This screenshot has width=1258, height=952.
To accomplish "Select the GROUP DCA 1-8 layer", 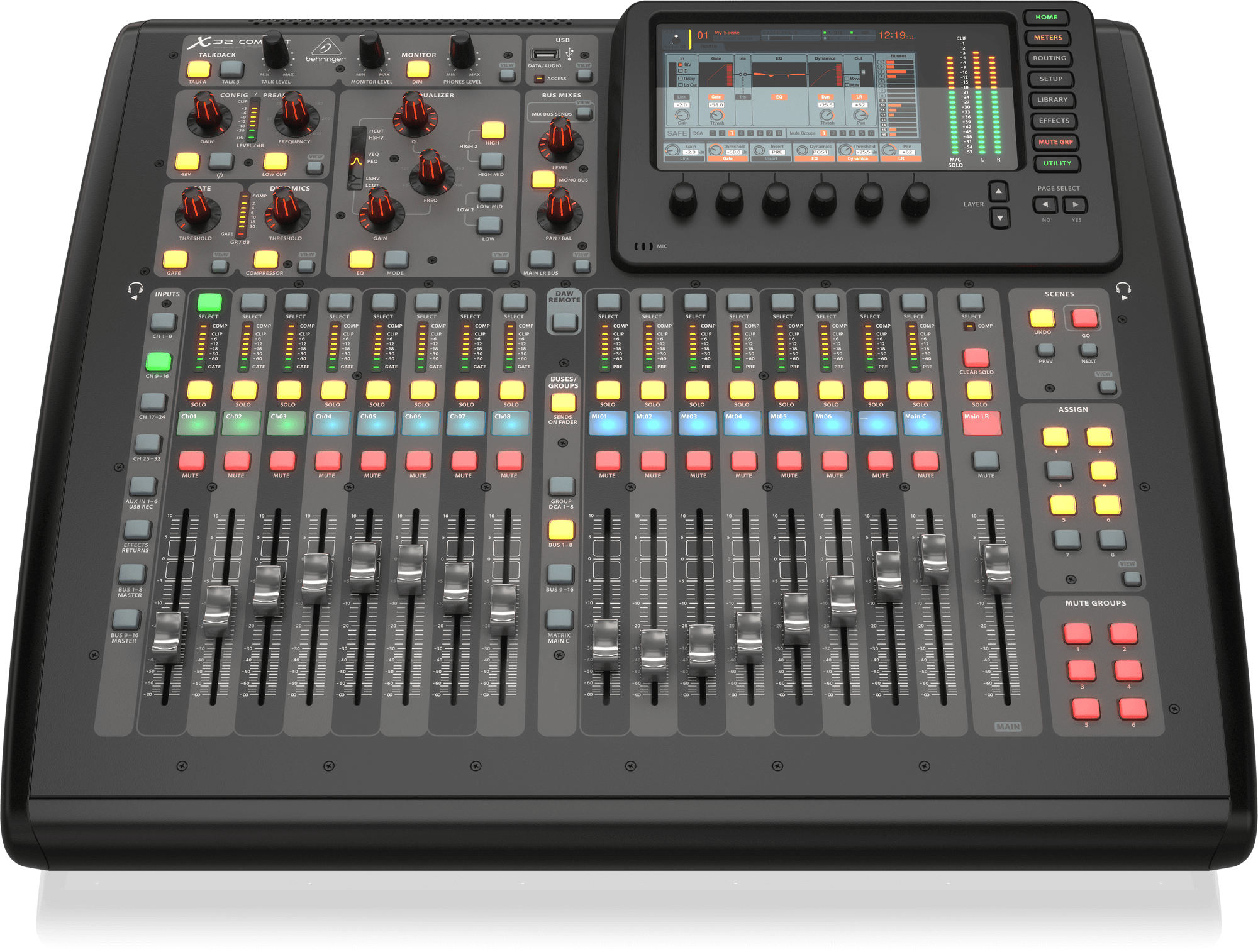I will coord(562,486).
